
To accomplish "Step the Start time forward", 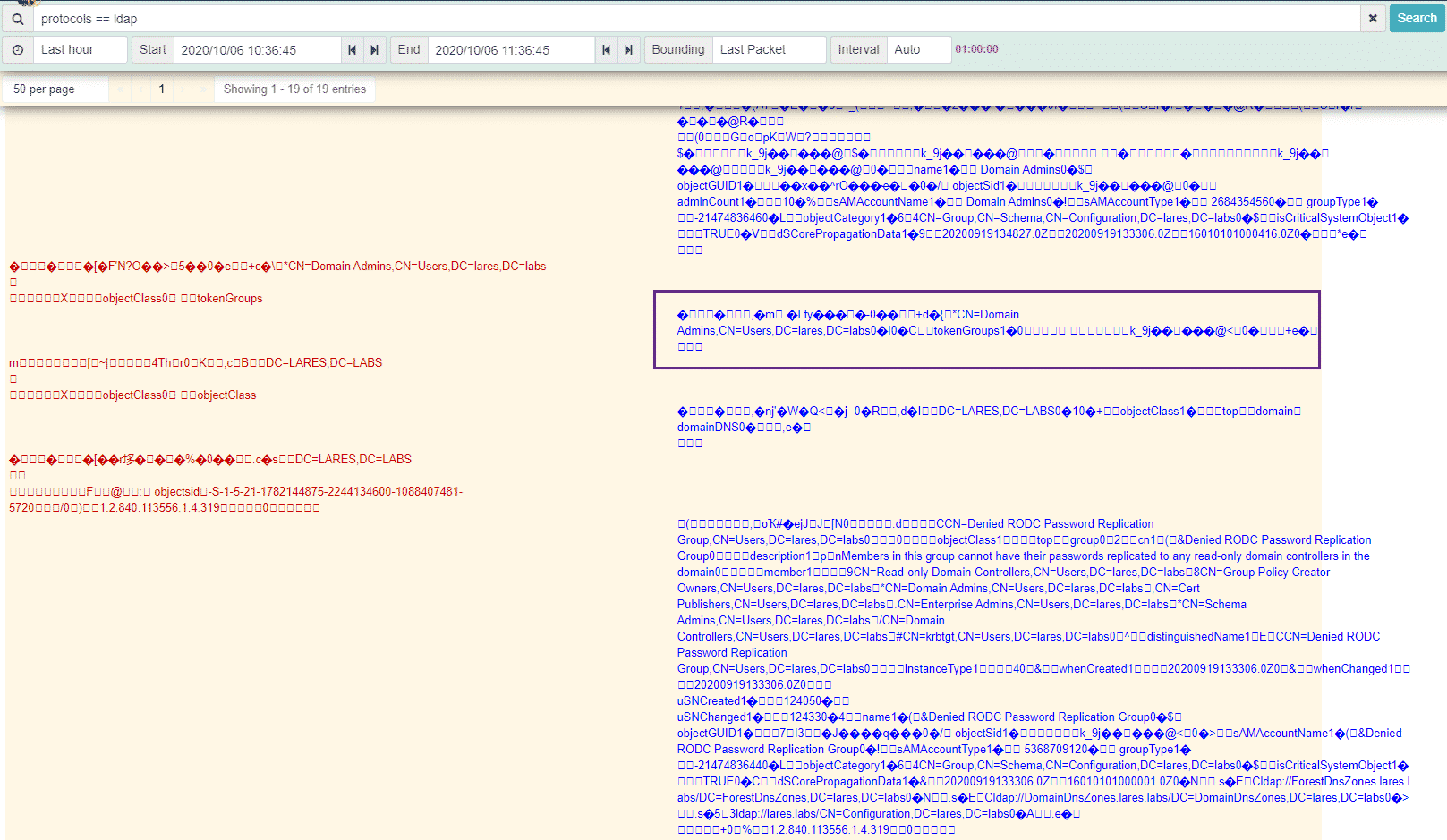I will tap(375, 50).
